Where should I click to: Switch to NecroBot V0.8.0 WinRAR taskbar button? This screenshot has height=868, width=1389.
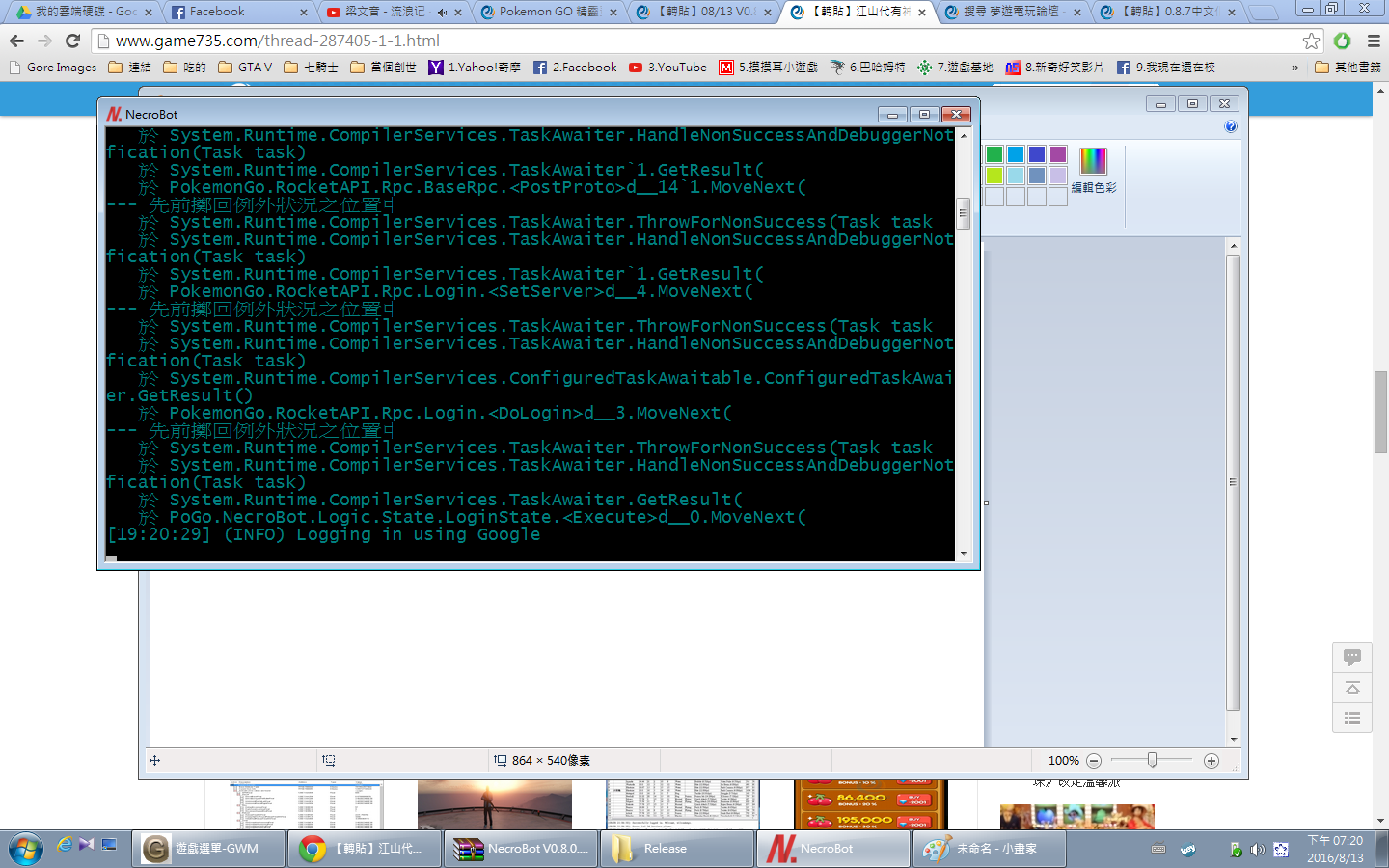[521, 849]
